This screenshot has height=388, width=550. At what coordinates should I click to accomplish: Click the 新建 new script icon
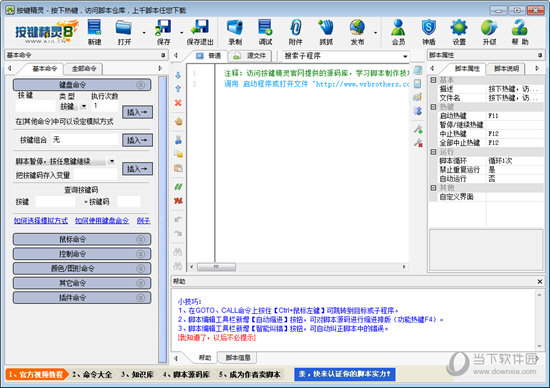pos(94,32)
